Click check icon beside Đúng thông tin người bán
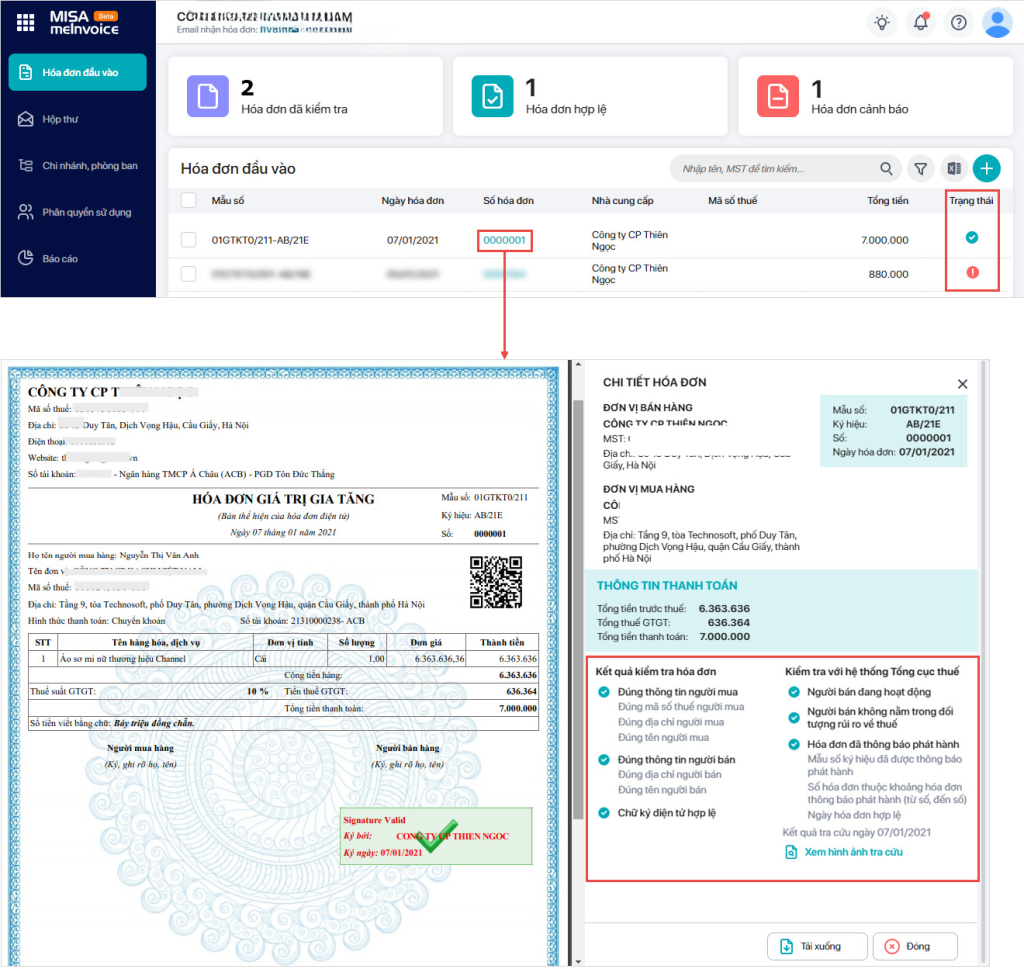This screenshot has width=1024, height=969. [603, 759]
